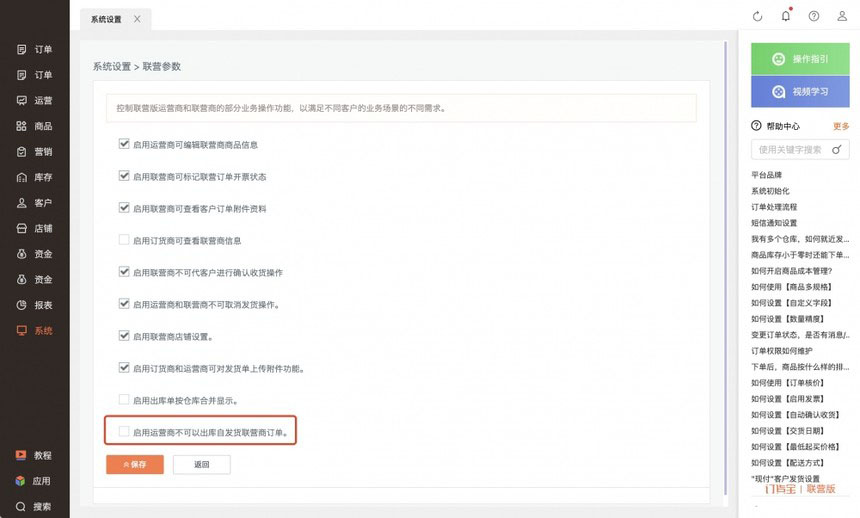The width and height of the screenshot is (860, 518).
Task: Click the 搜索 search magnifier icon in sidebar
Action: [20, 506]
